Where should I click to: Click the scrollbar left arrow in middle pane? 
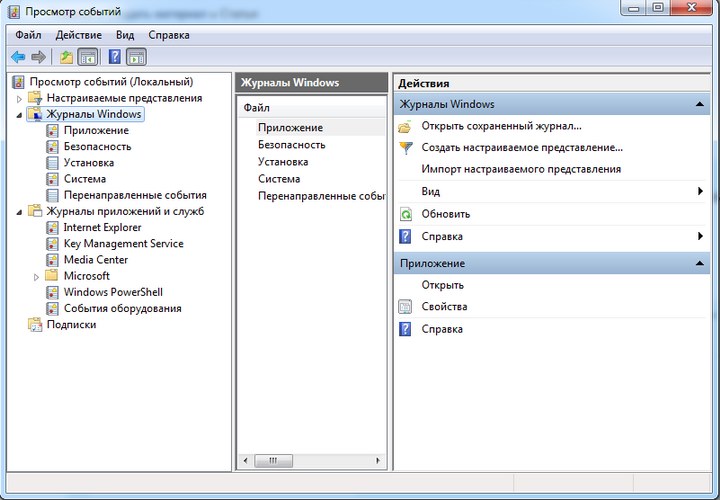[x=246, y=461]
